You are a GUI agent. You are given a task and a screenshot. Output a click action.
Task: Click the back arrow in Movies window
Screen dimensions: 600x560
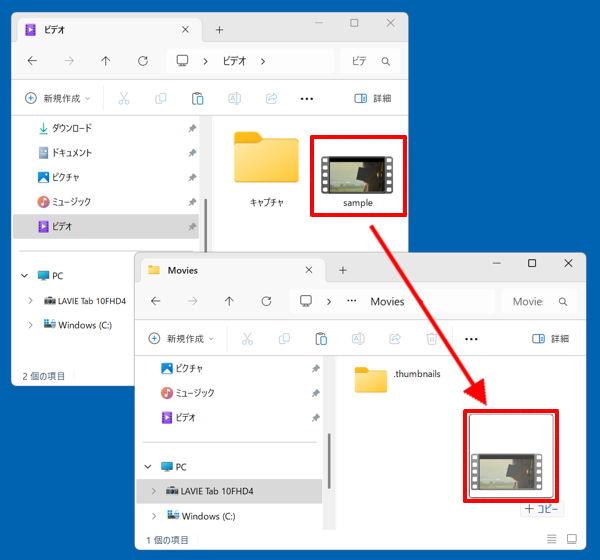pyautogui.click(x=156, y=301)
